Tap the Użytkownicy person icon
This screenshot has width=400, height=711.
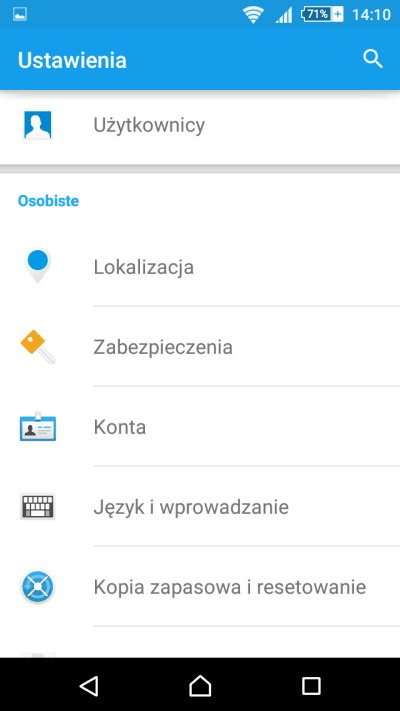(38, 125)
